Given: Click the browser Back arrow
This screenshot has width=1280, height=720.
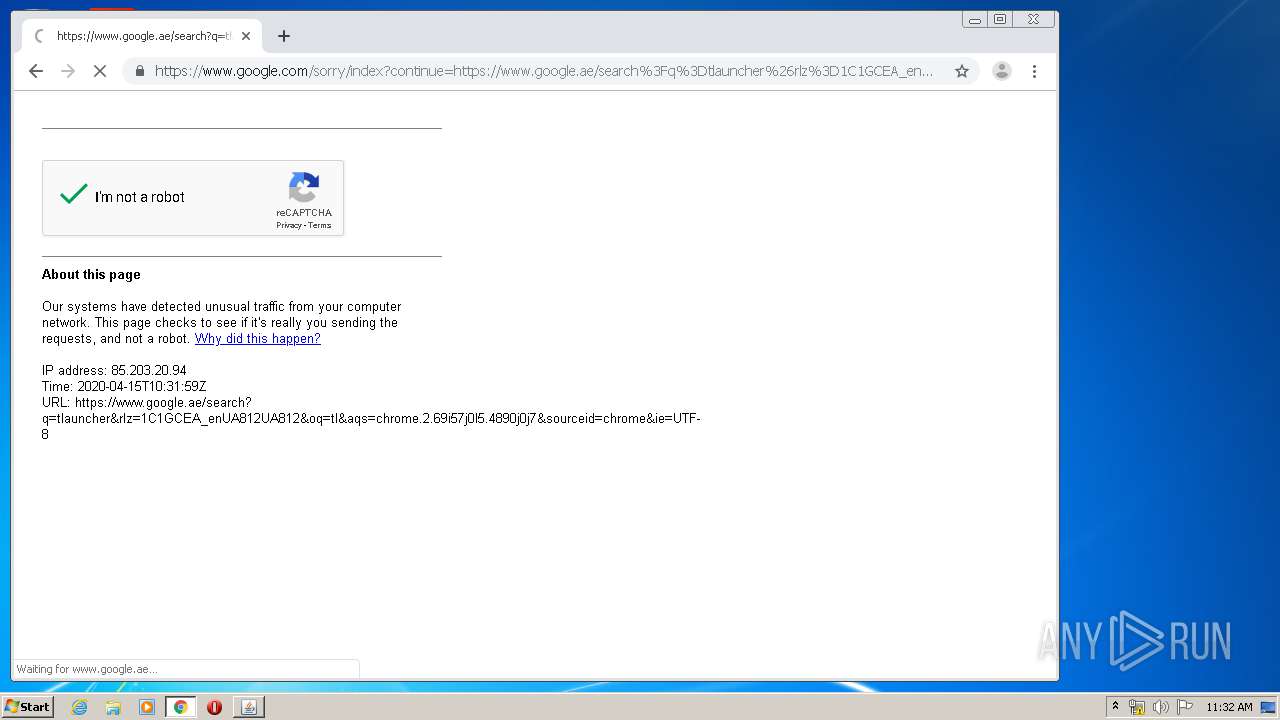Looking at the screenshot, I should coord(36,71).
